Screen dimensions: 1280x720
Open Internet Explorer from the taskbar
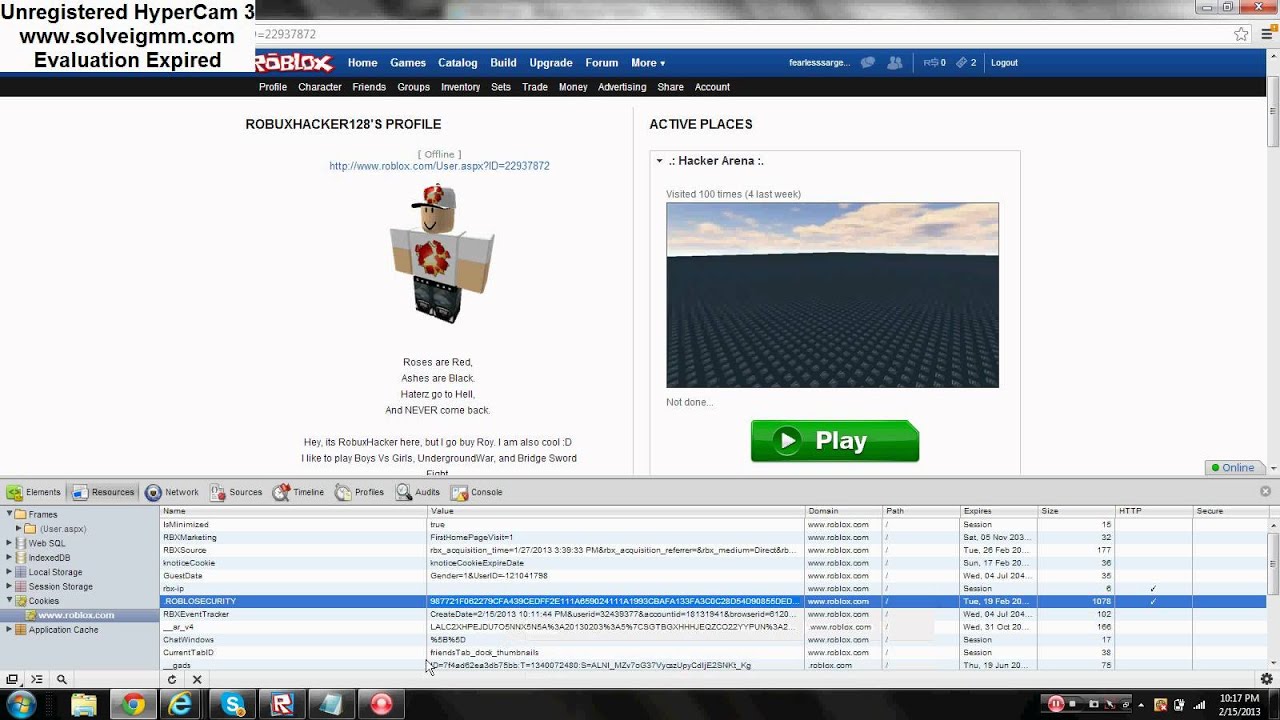182,705
